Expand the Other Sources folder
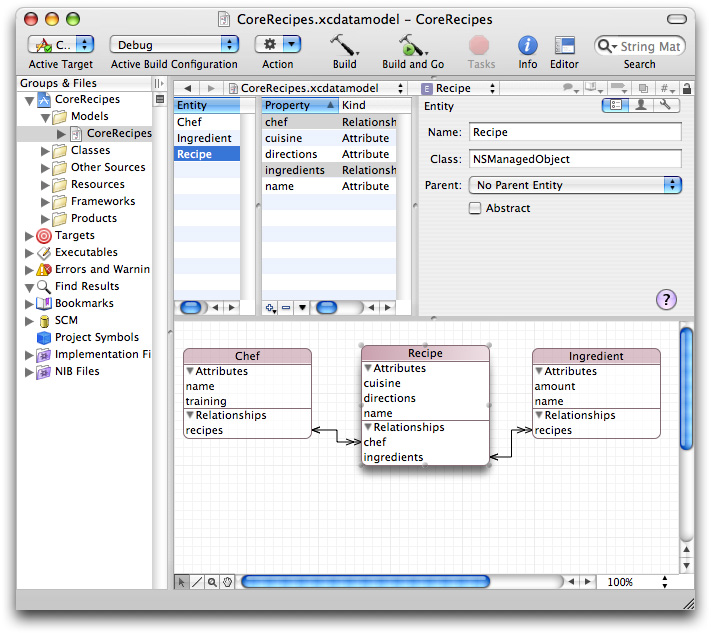Image resolution: width=711 pixels, height=634 pixels. coord(45,168)
